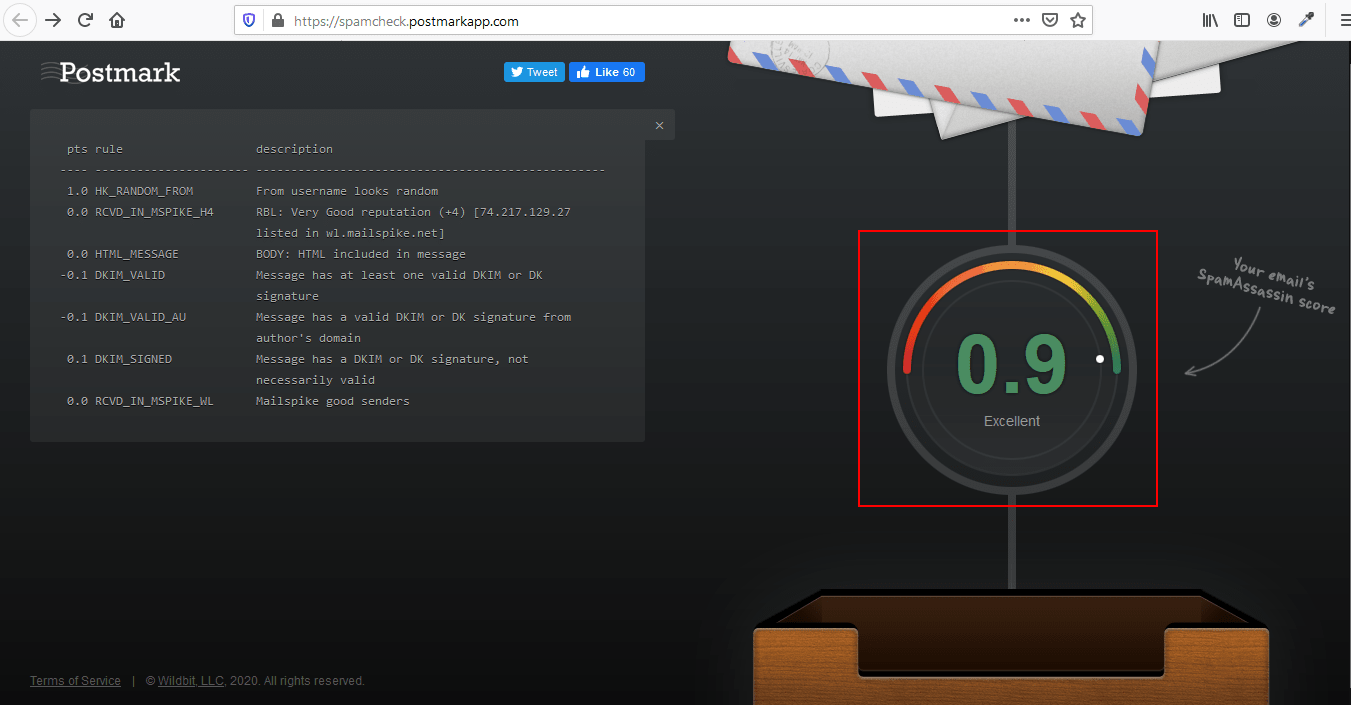The width and height of the screenshot is (1351, 705).
Task: Click the eyedropper extension icon
Action: coord(1305,20)
